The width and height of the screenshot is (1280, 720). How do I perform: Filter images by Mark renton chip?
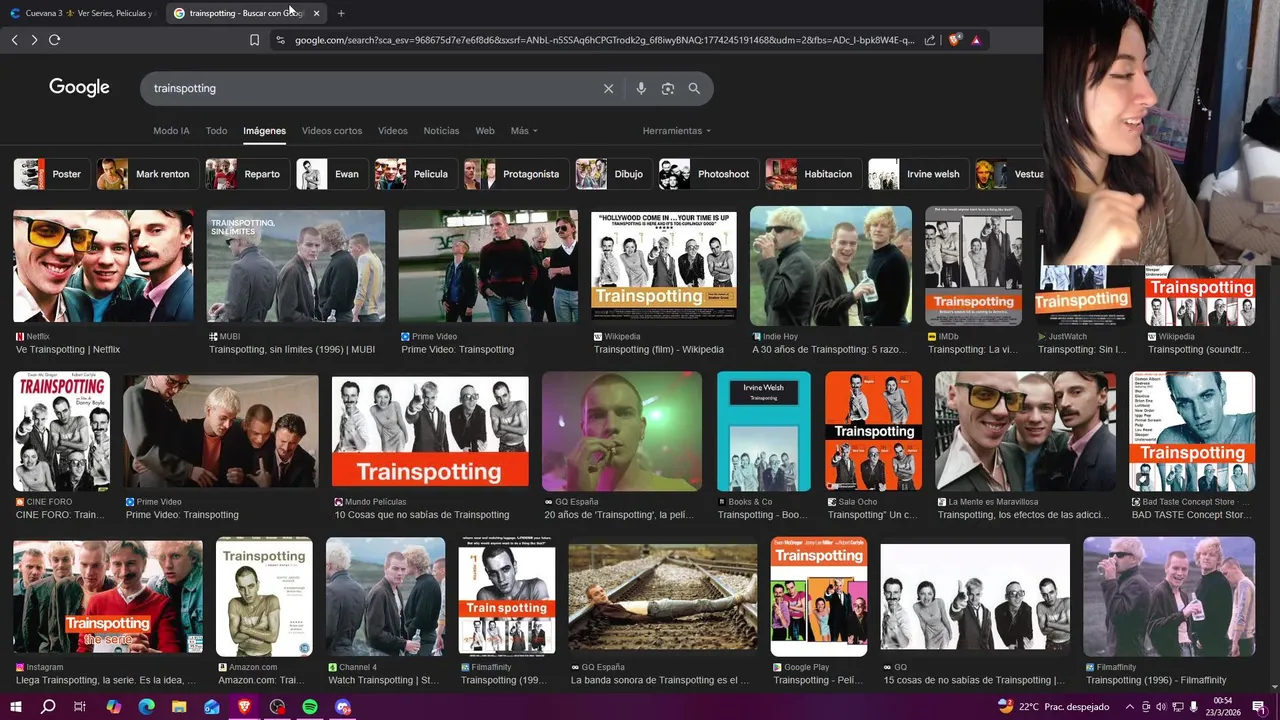tap(146, 174)
